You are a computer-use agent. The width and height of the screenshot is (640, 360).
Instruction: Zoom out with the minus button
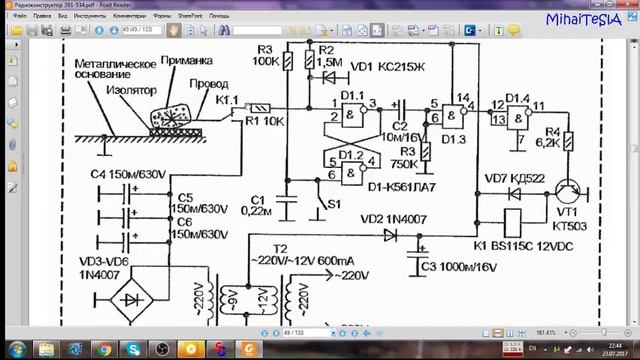coord(573,333)
